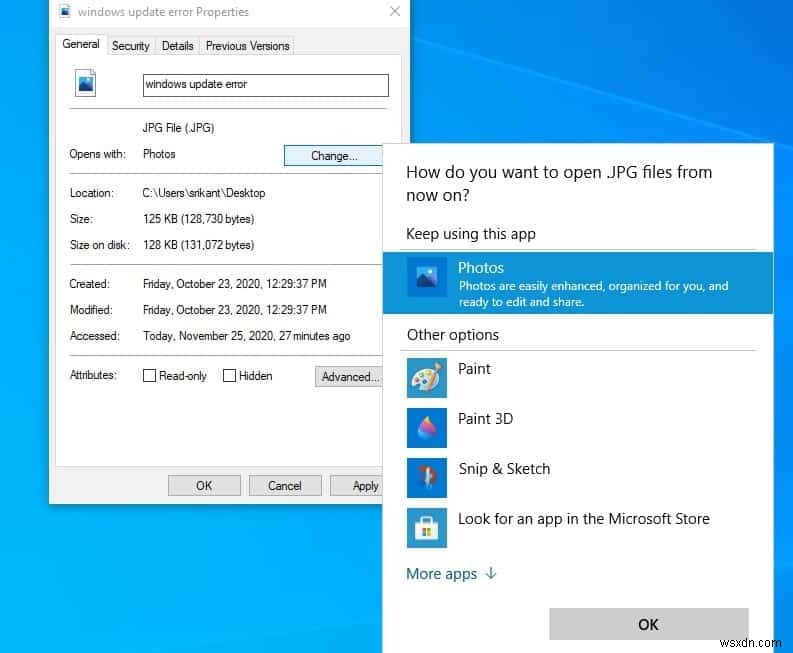793x653 pixels.
Task: Select the Snip & Sketch icon
Action: click(x=426, y=478)
